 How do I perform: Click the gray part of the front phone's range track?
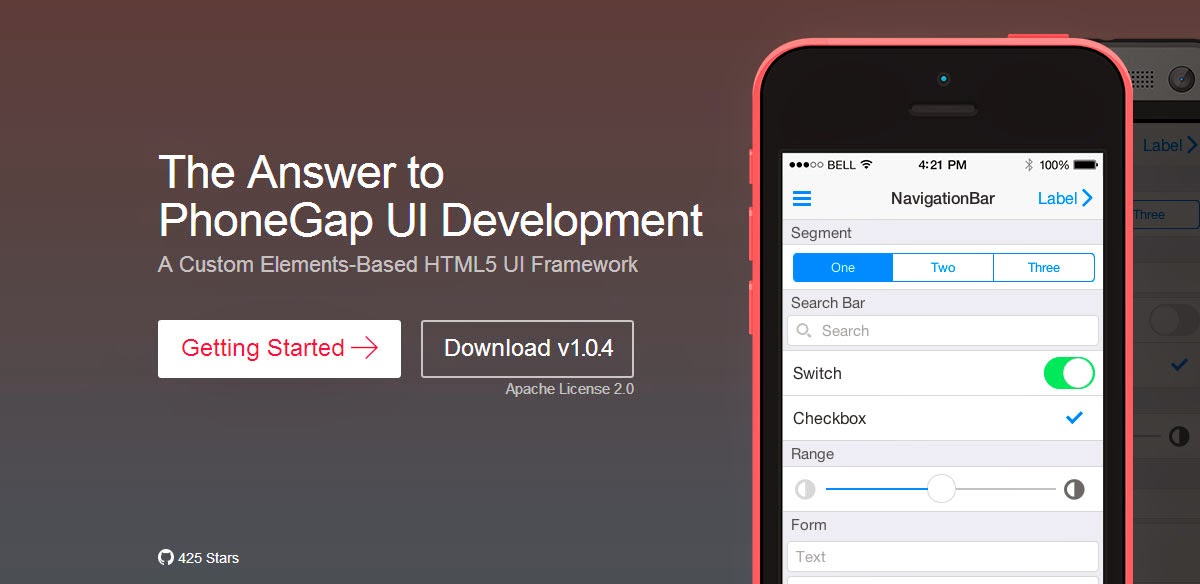tap(1006, 489)
